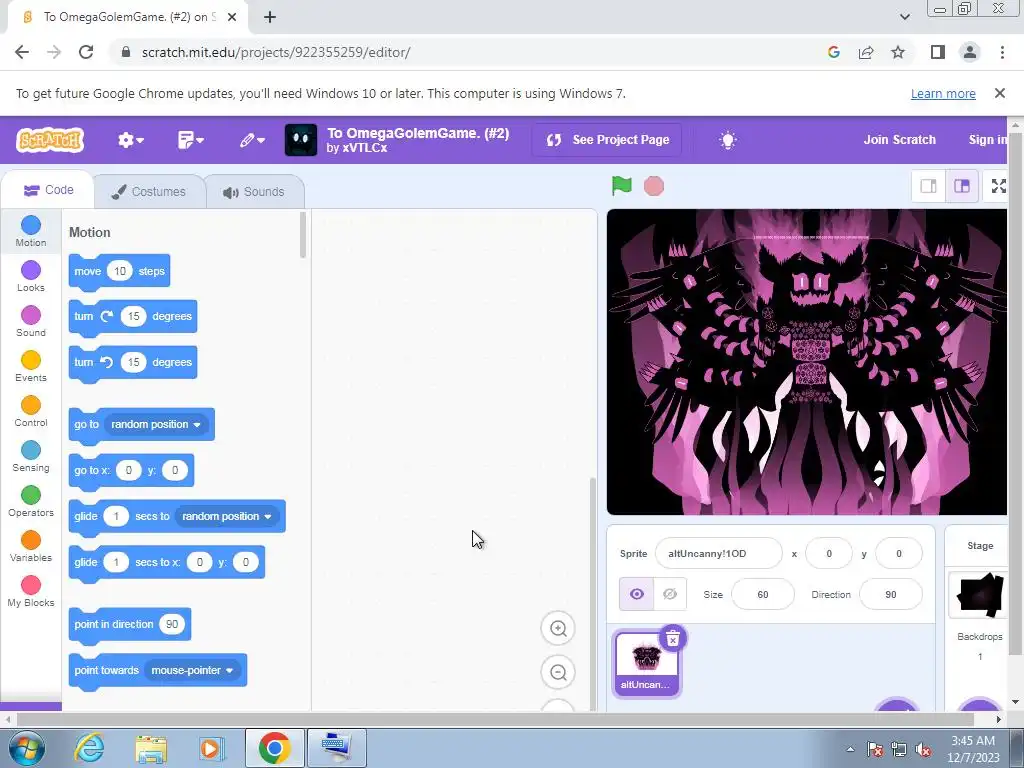This screenshot has height=768, width=1024.
Task: Open the Edit pencil menu
Action: [x=251, y=140]
